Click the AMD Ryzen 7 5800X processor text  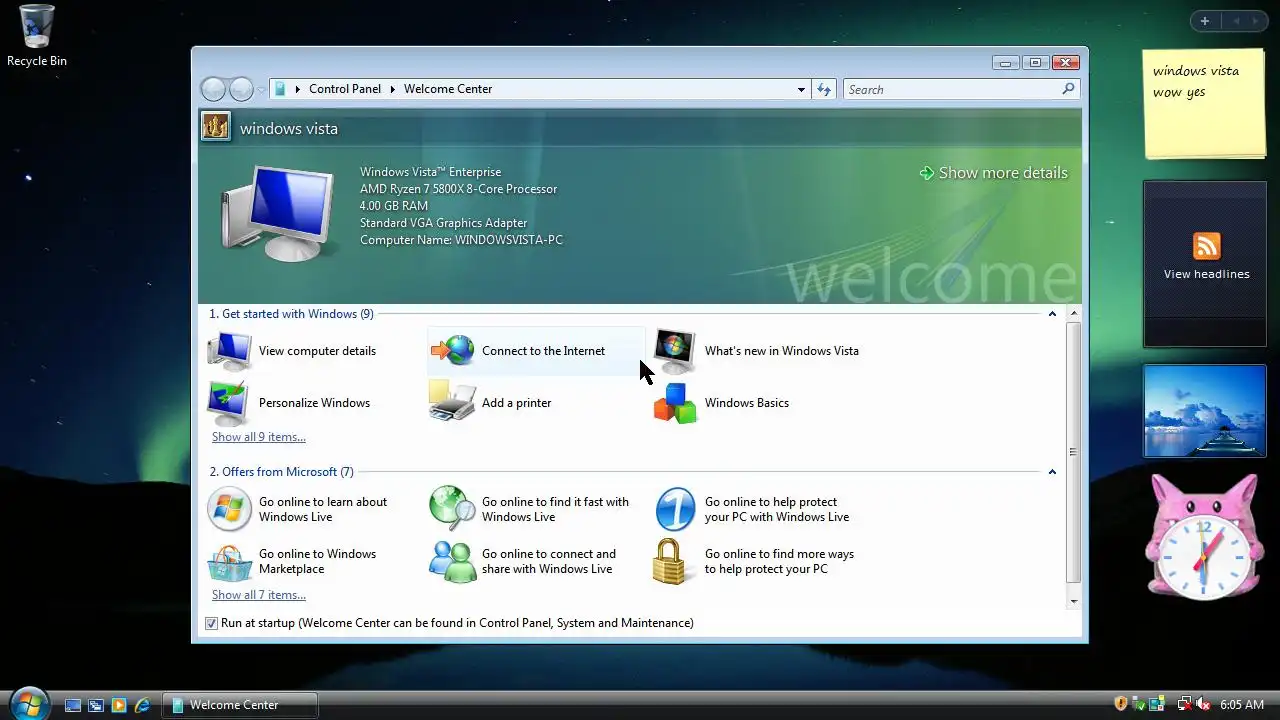pyautogui.click(x=458, y=189)
